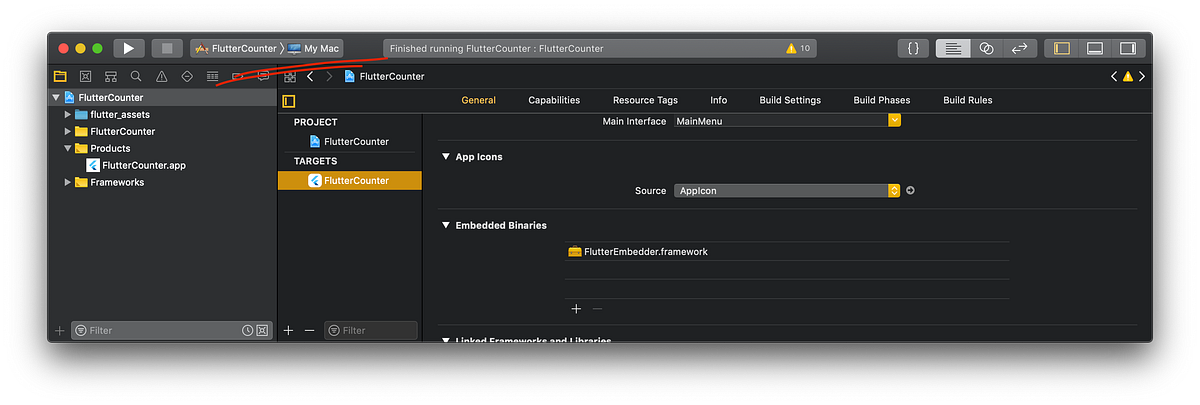Open the code snippets library button
Viewport: 1200px width, 405px height.
tap(914, 48)
